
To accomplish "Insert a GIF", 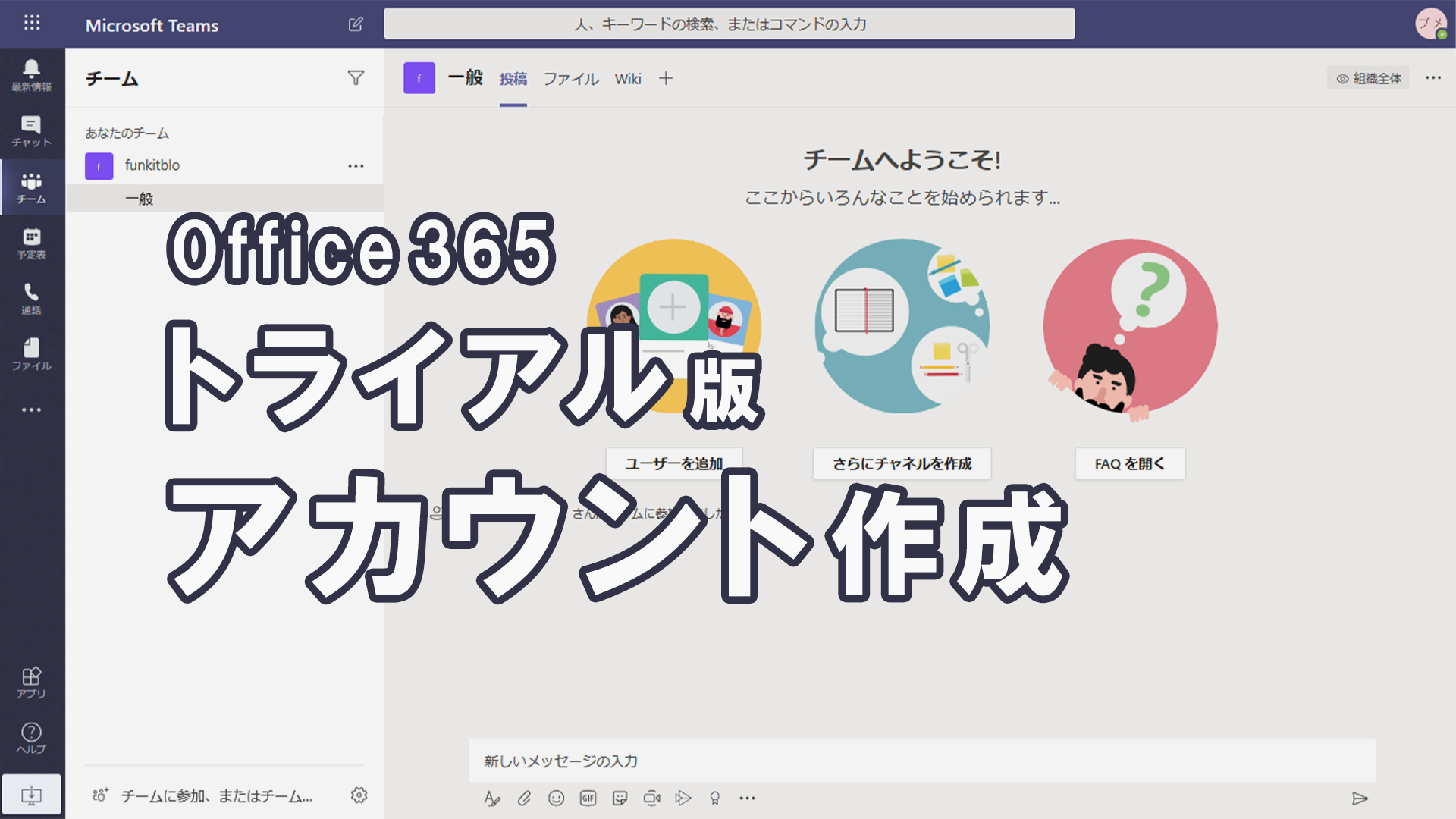I will coord(588,798).
